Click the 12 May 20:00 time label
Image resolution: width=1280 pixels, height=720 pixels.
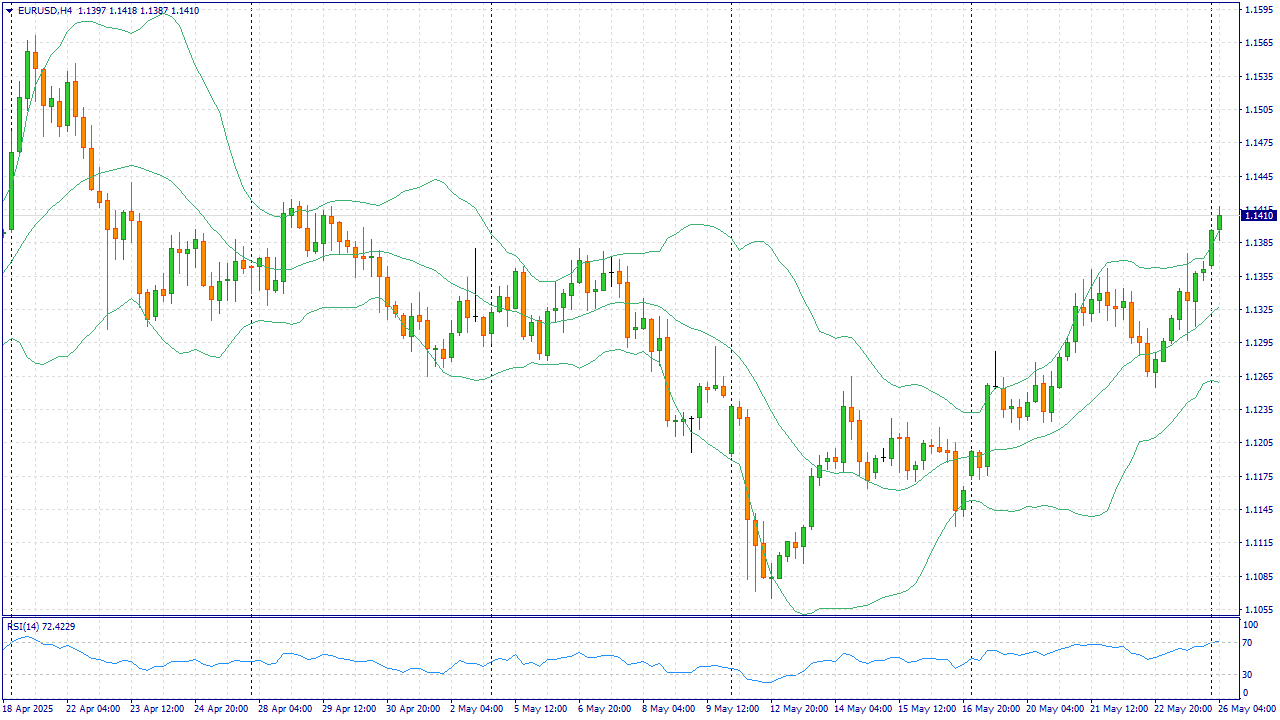[x=798, y=709]
